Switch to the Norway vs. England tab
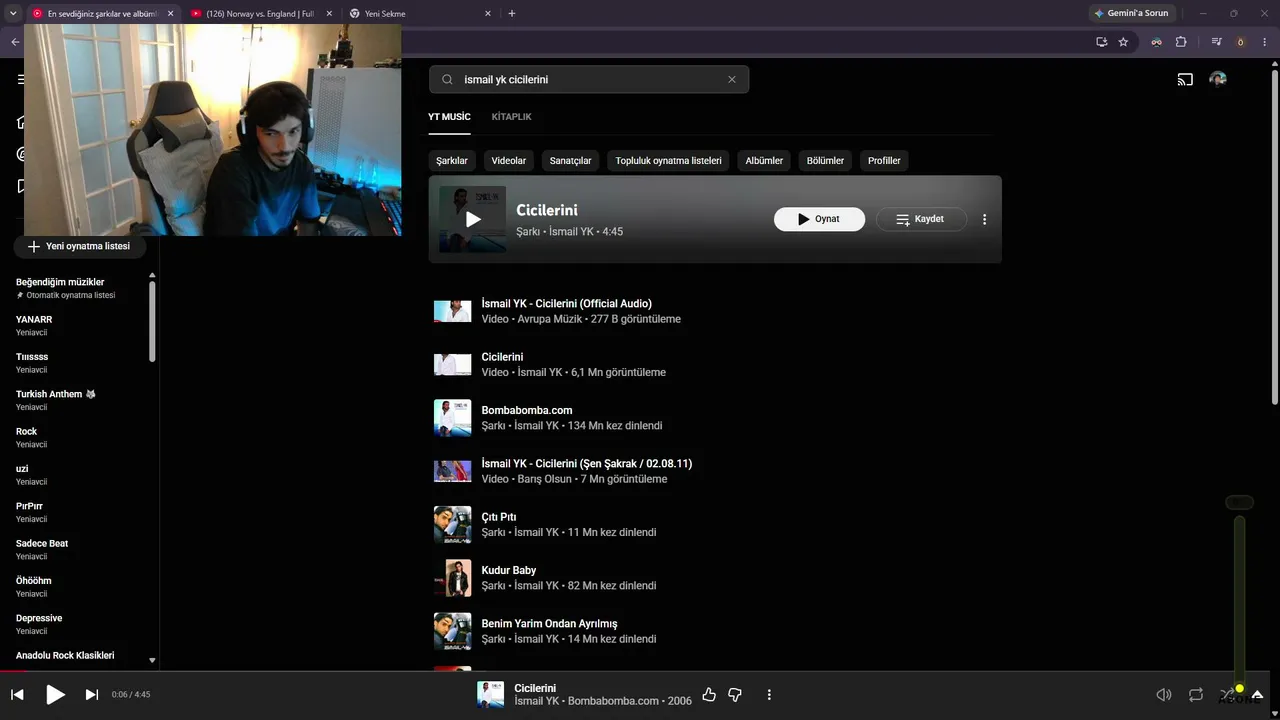 (260, 14)
